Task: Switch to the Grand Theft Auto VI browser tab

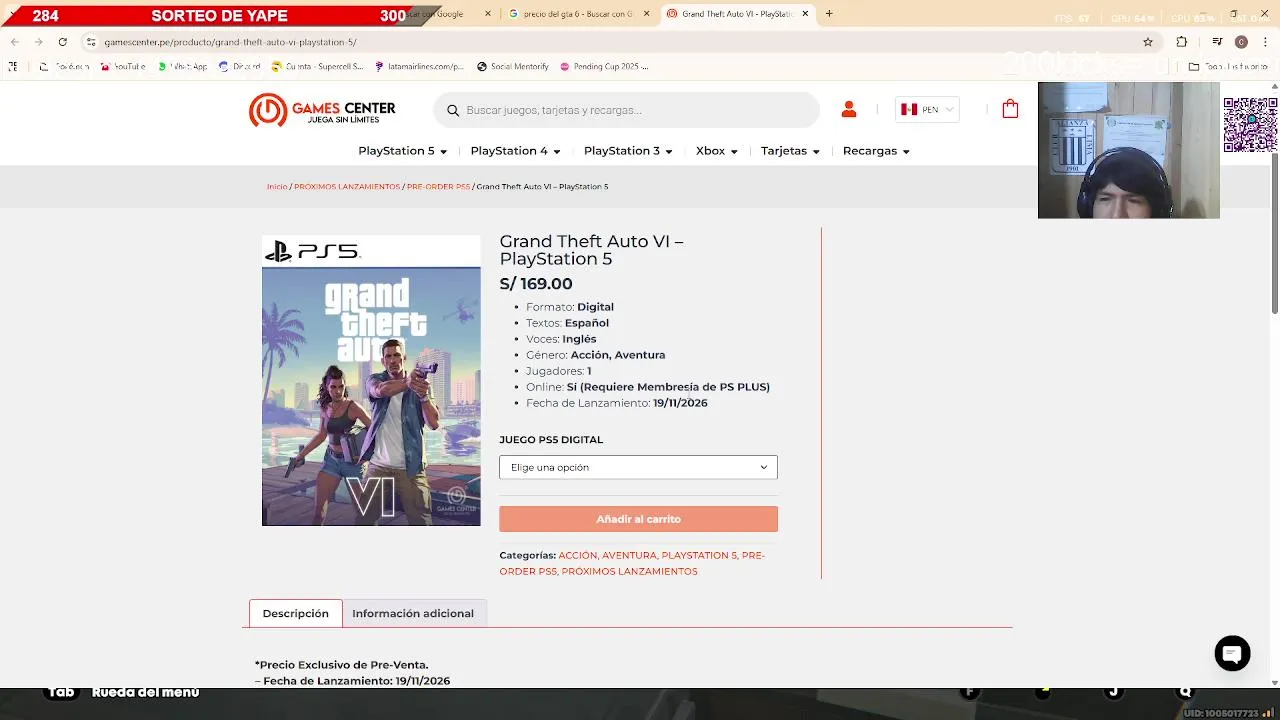Action: pos(737,14)
